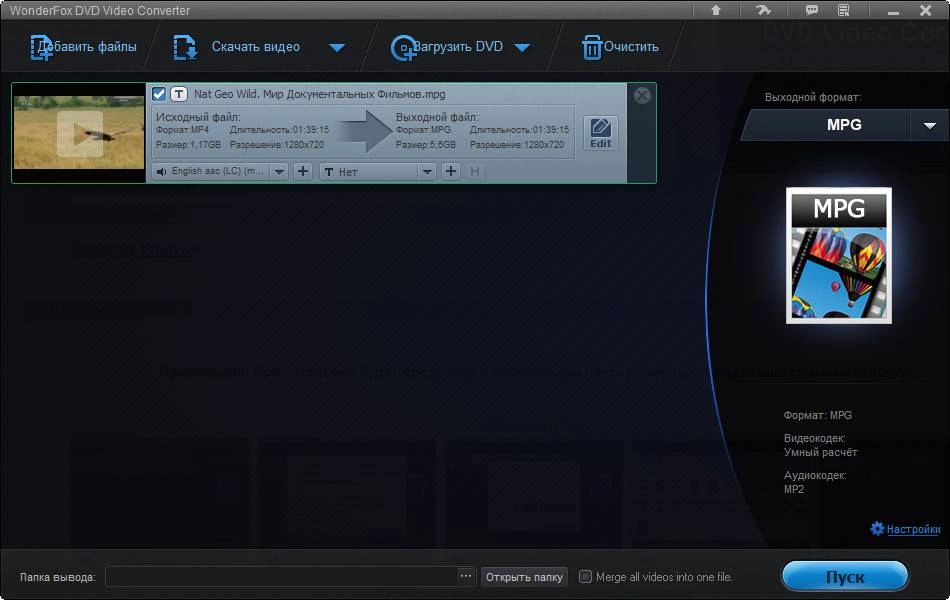The image size is (950, 600).
Task: Play the video preview thumbnail
Action: tap(80, 134)
